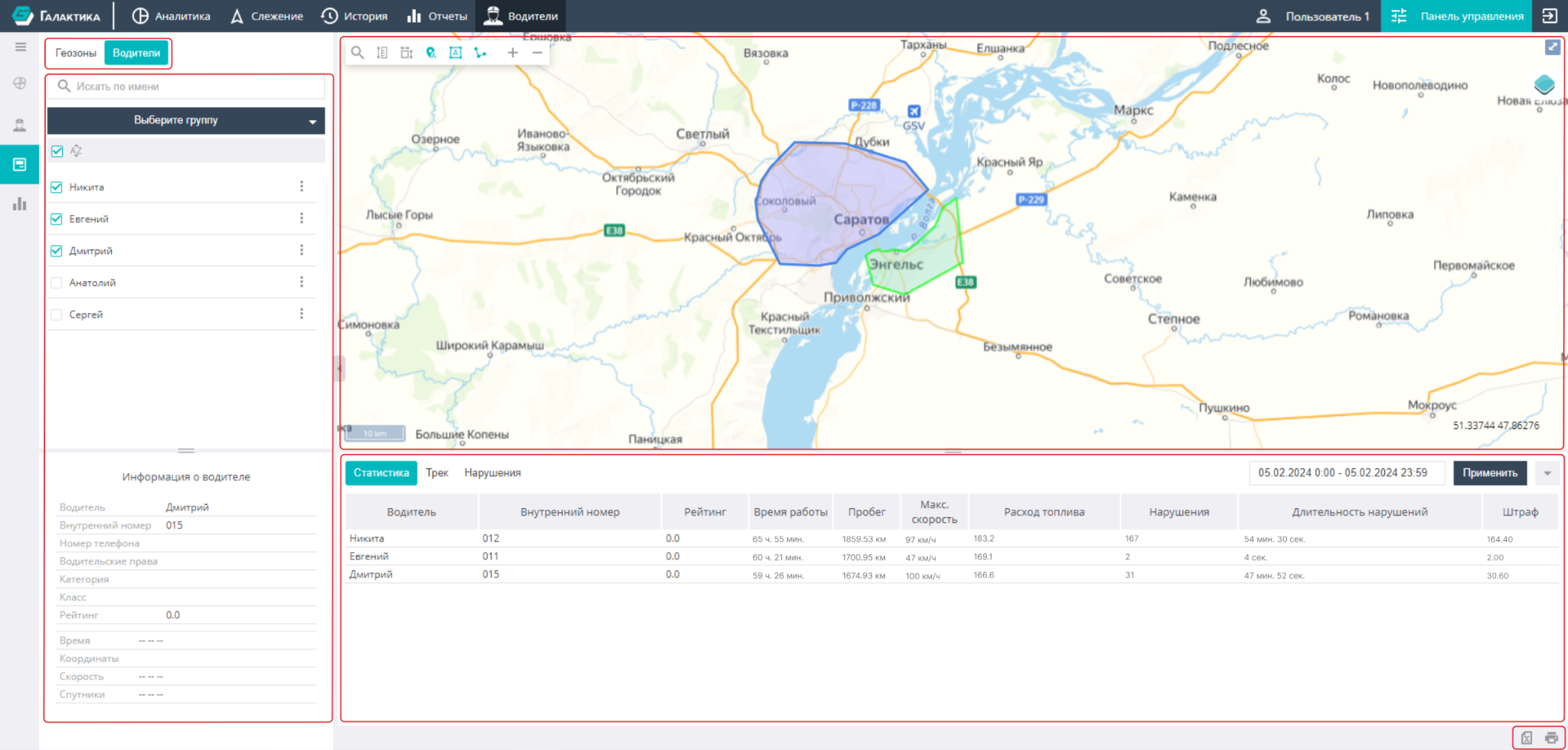
Task: Open options menu for Дмитрий
Action: [302, 250]
